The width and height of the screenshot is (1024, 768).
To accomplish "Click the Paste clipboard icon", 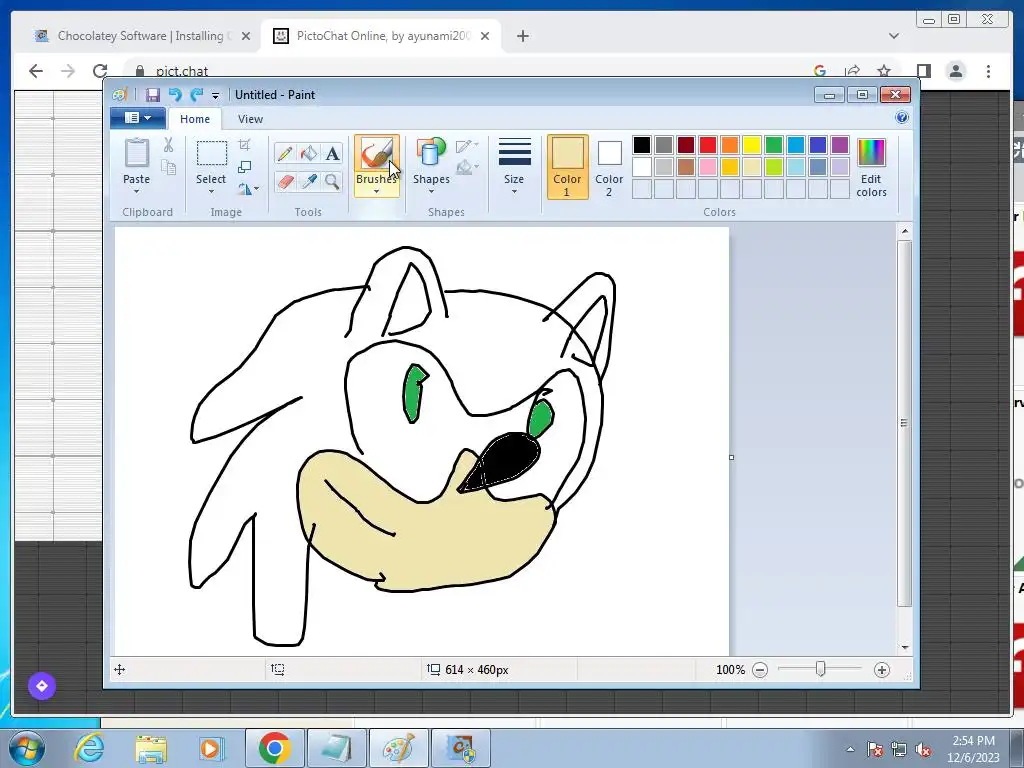I will coord(136,154).
